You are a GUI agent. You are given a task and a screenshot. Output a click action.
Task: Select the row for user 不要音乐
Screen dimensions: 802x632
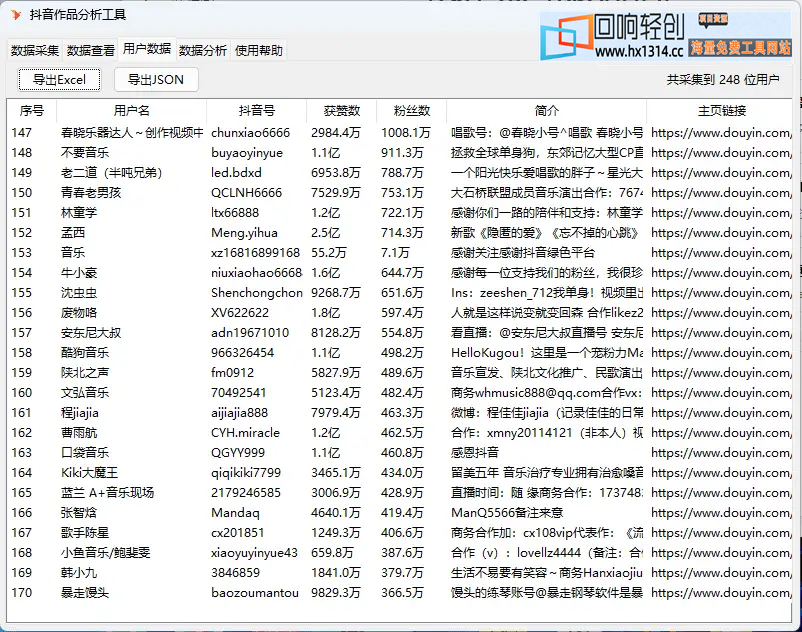coord(399,153)
